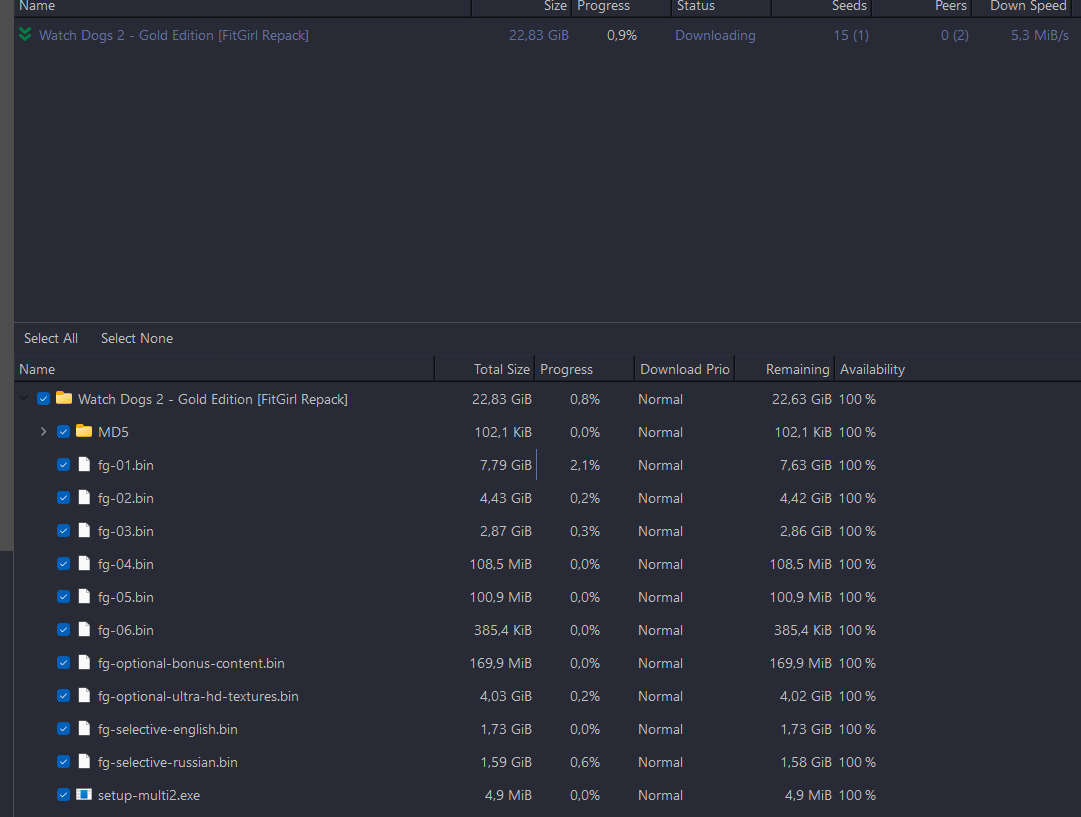Click Normal priority for fg-optional-bonus-content.bin

pyautogui.click(x=660, y=663)
